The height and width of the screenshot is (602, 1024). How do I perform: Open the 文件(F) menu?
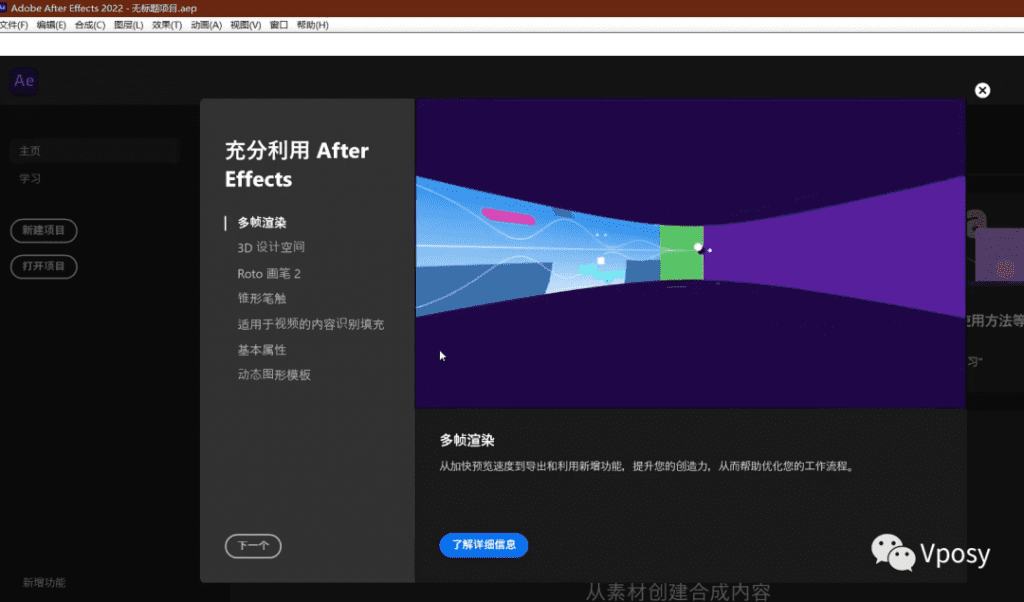click(14, 25)
